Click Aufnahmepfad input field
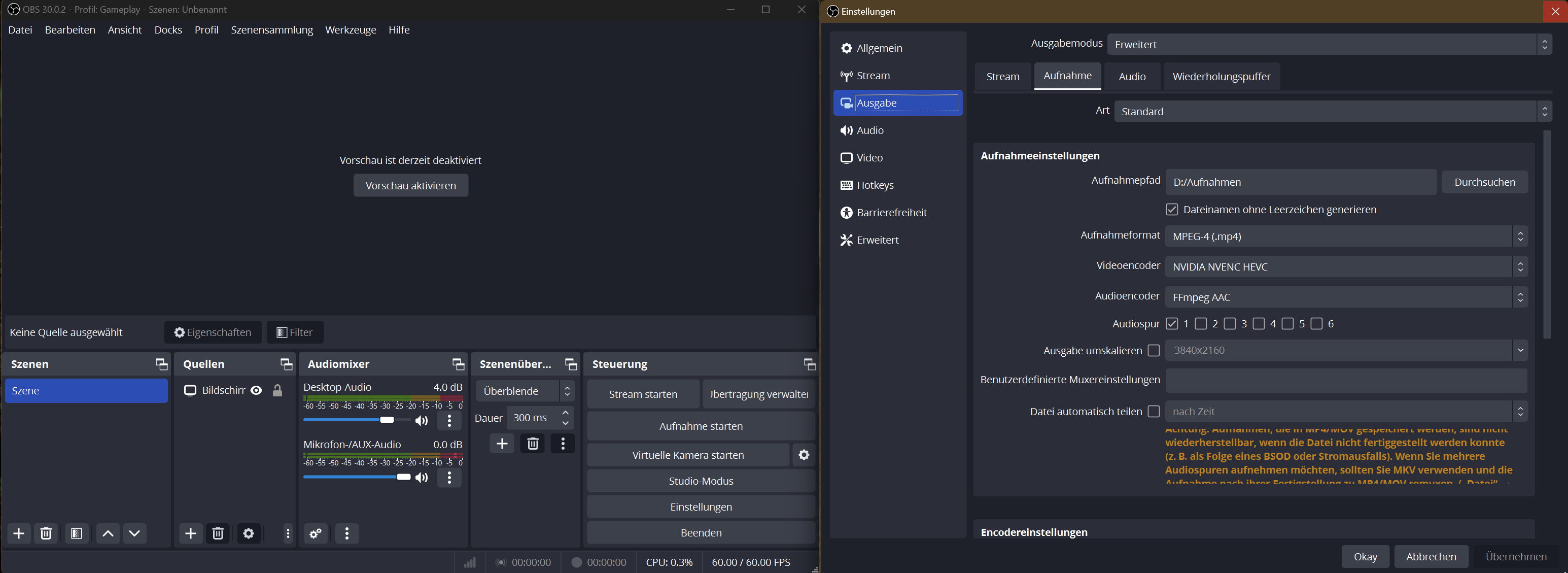Viewport: 1568px width, 573px height. click(x=1300, y=182)
